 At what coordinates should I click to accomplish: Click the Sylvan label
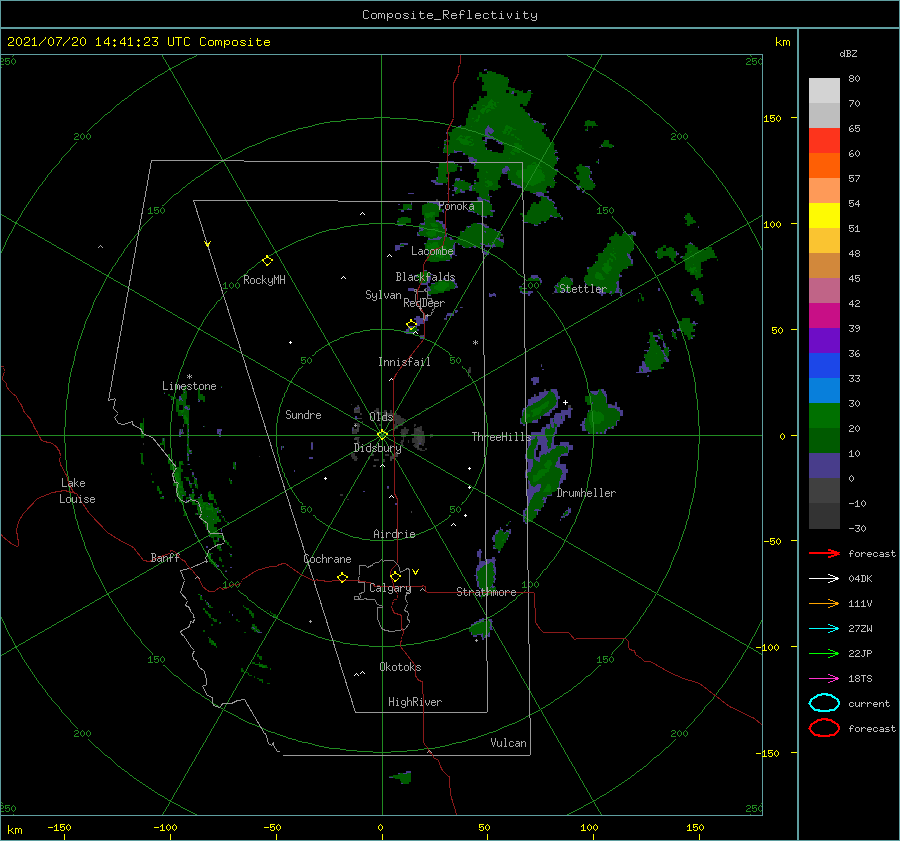(x=383, y=295)
